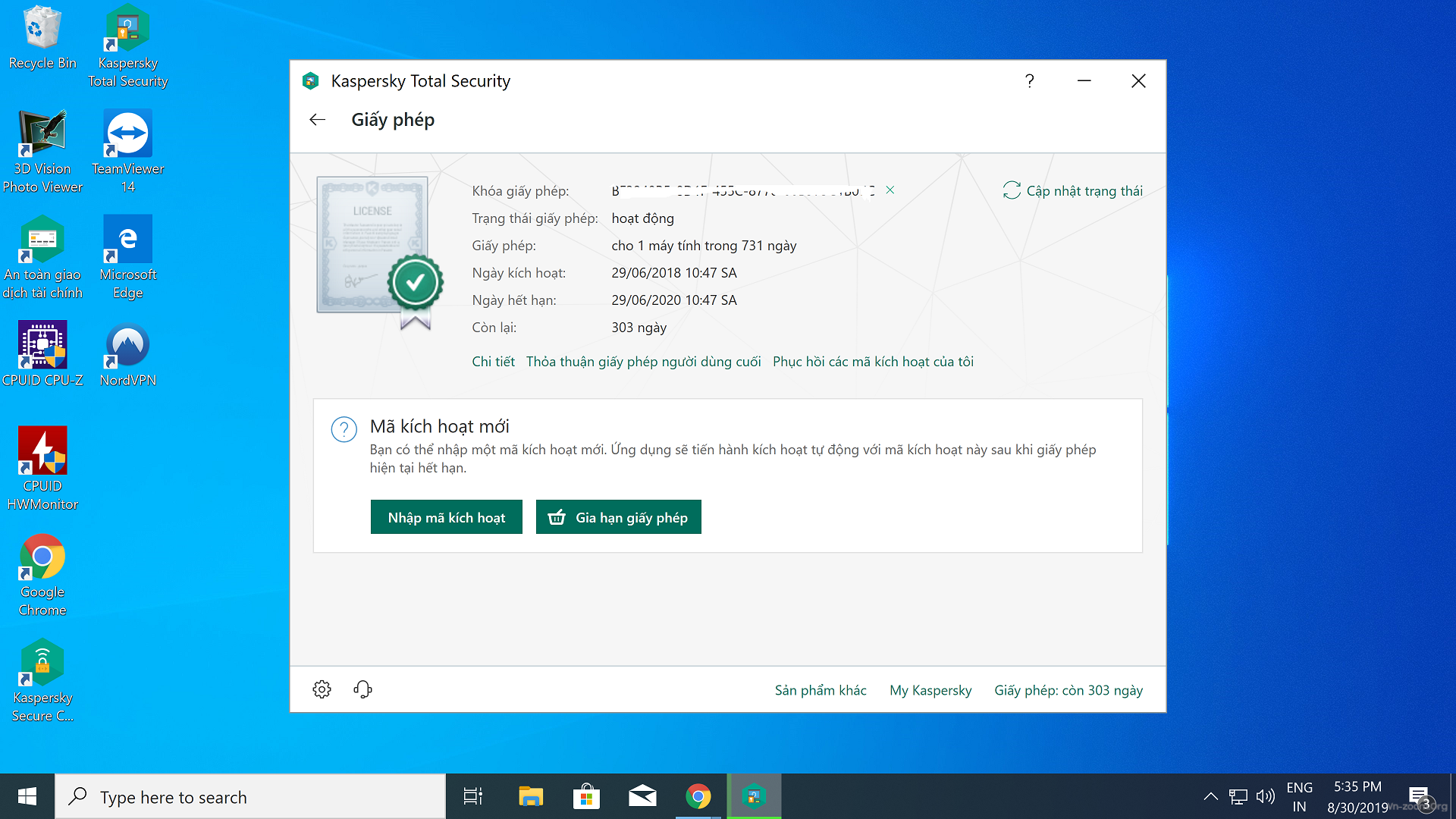Open network icon in system tray

[1238, 796]
